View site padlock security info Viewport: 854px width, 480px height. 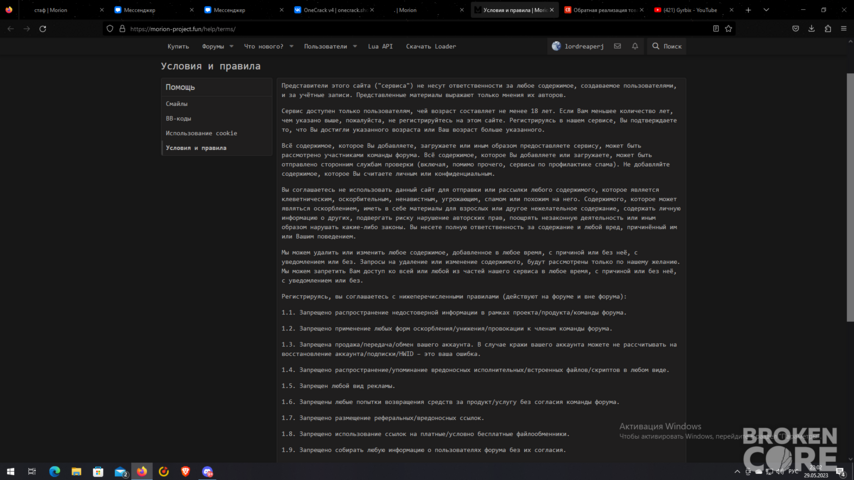pyautogui.click(x=122, y=29)
